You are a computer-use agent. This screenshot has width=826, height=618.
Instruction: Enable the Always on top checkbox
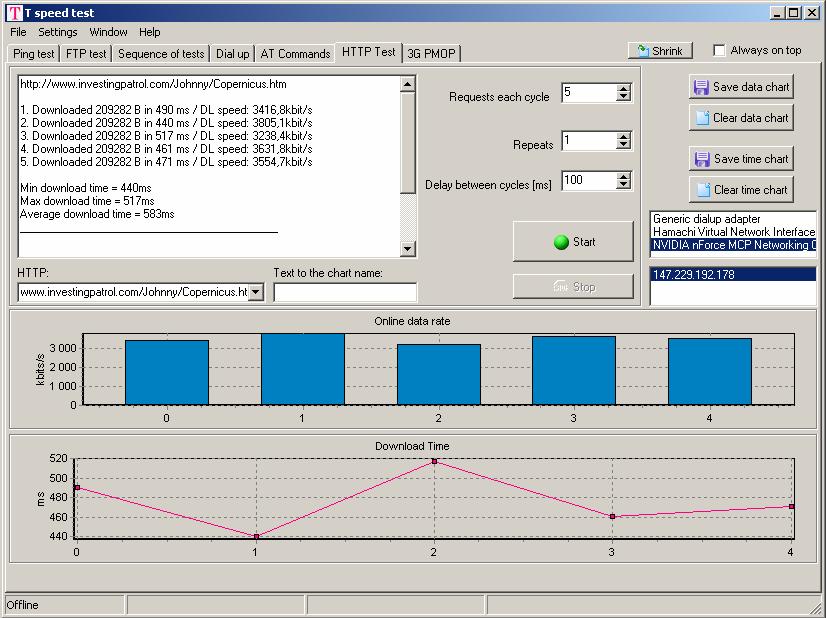tap(719, 50)
